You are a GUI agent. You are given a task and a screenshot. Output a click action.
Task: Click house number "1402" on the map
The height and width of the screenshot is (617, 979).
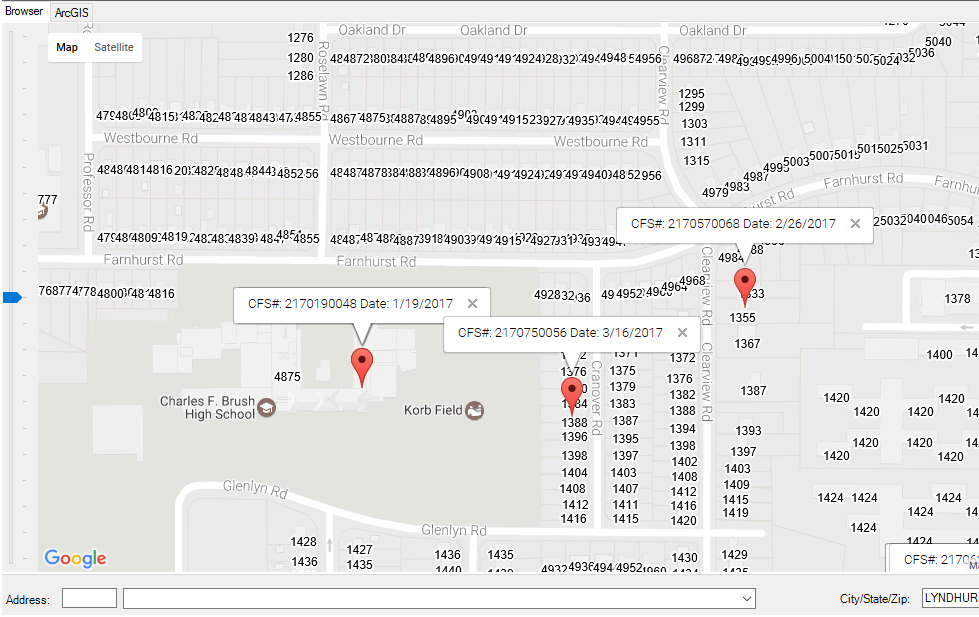(x=684, y=462)
